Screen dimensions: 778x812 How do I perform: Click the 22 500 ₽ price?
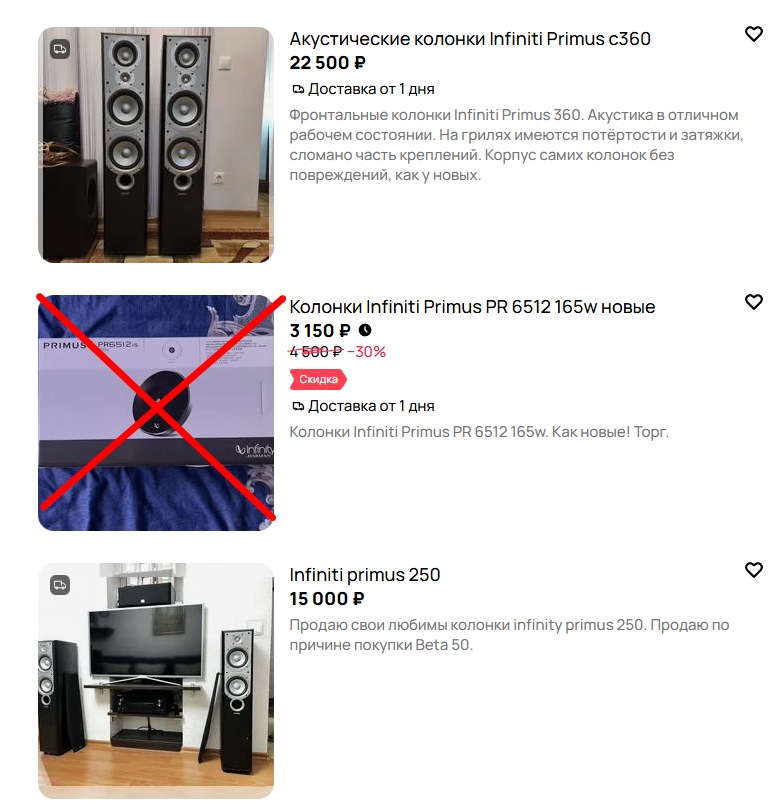click(327, 63)
